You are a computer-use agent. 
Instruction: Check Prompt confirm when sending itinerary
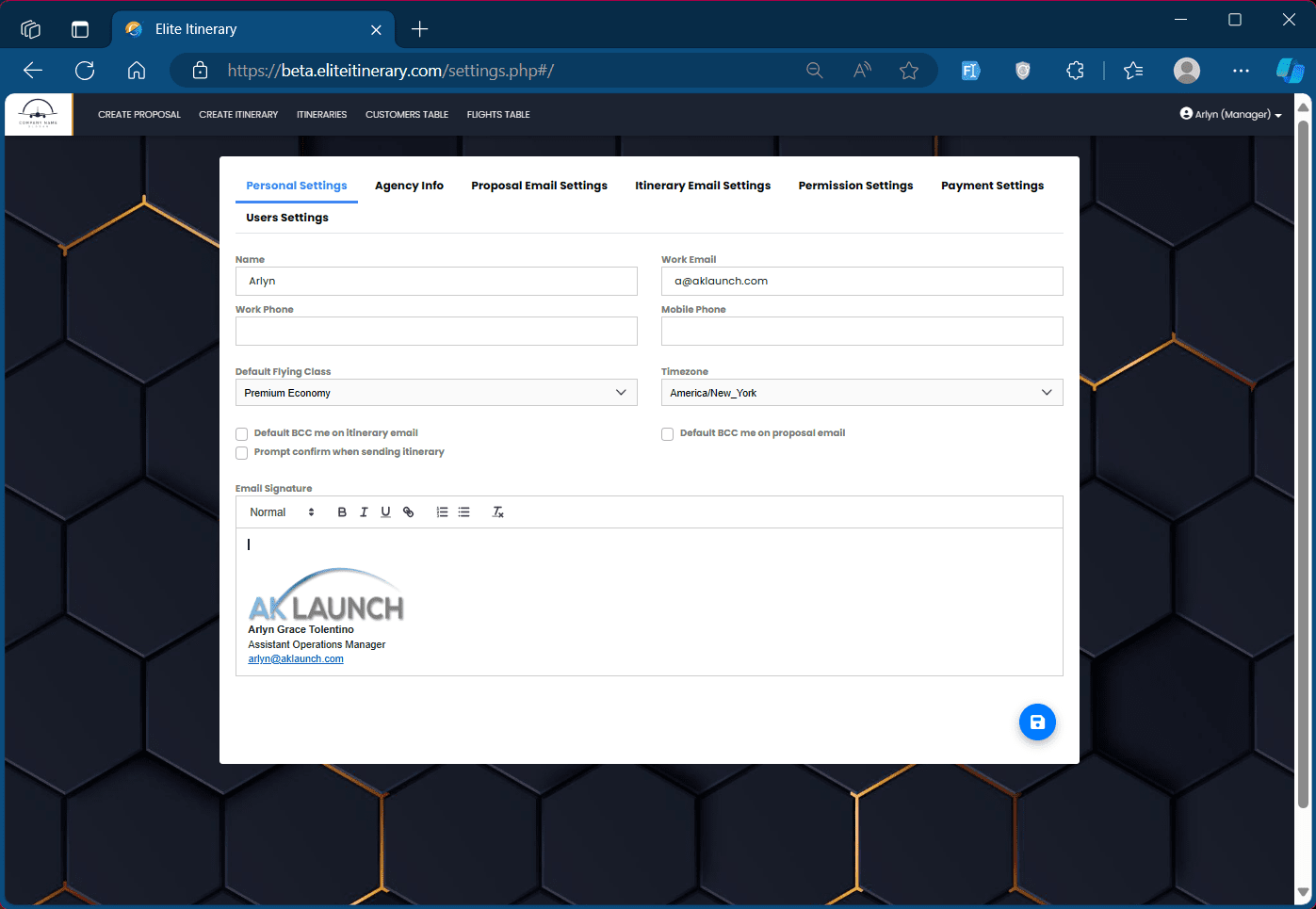[242, 453]
